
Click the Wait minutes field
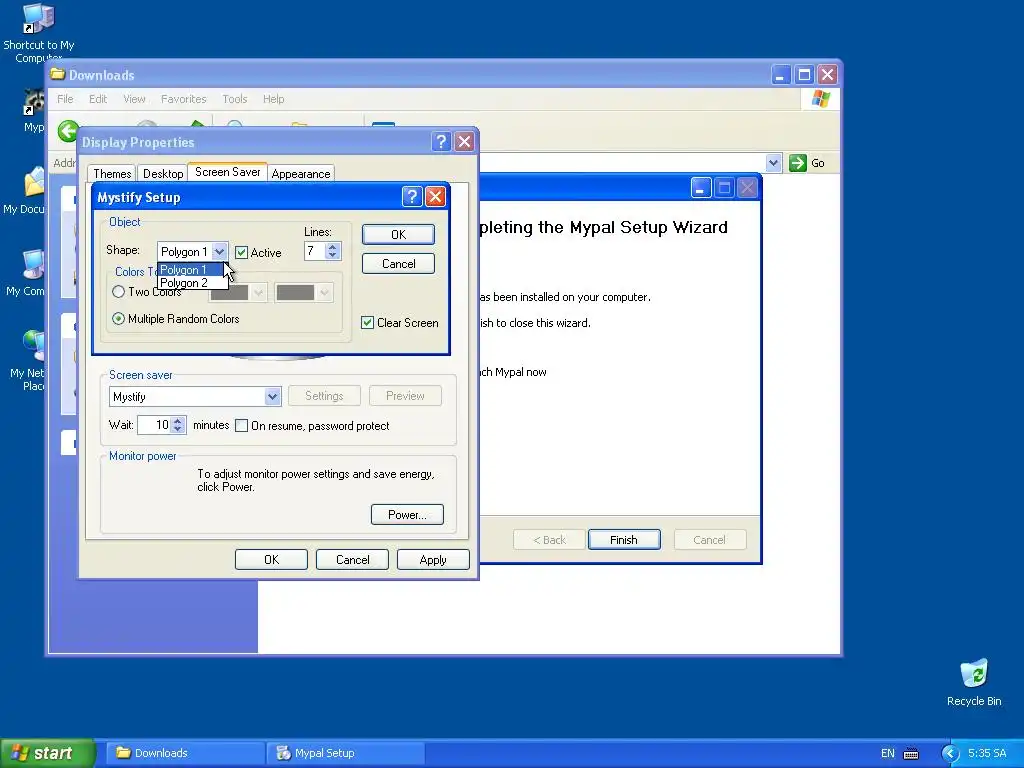(155, 425)
